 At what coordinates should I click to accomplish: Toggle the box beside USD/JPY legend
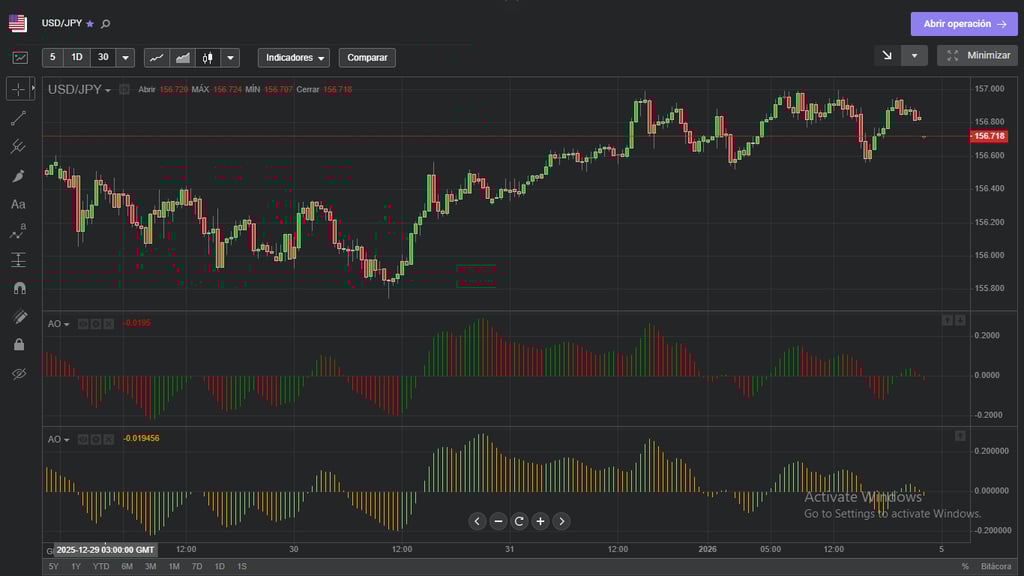(x=124, y=89)
